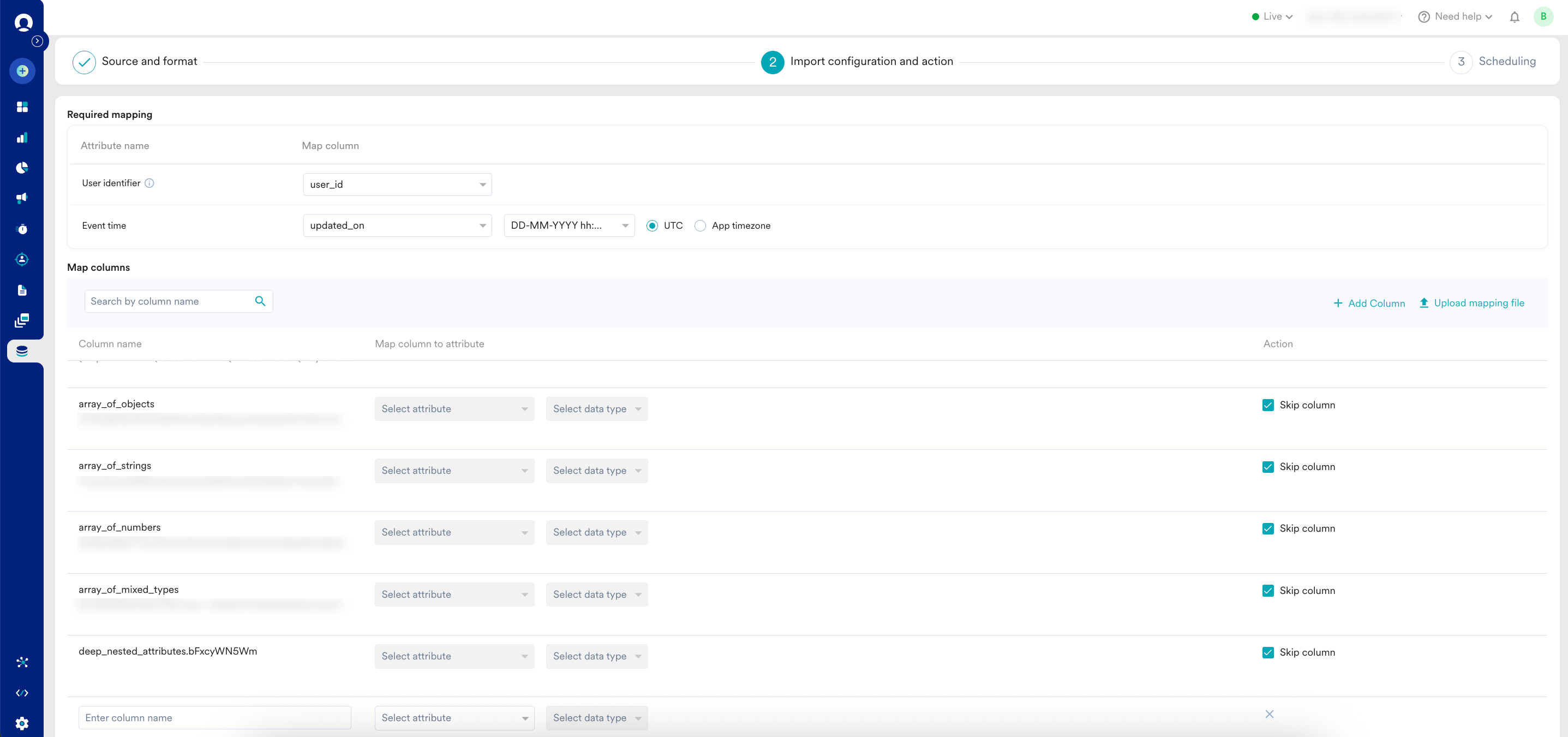This screenshot has width=1568, height=737.
Task: Click the settings gear icon in sidebar
Action: pyautogui.click(x=22, y=723)
